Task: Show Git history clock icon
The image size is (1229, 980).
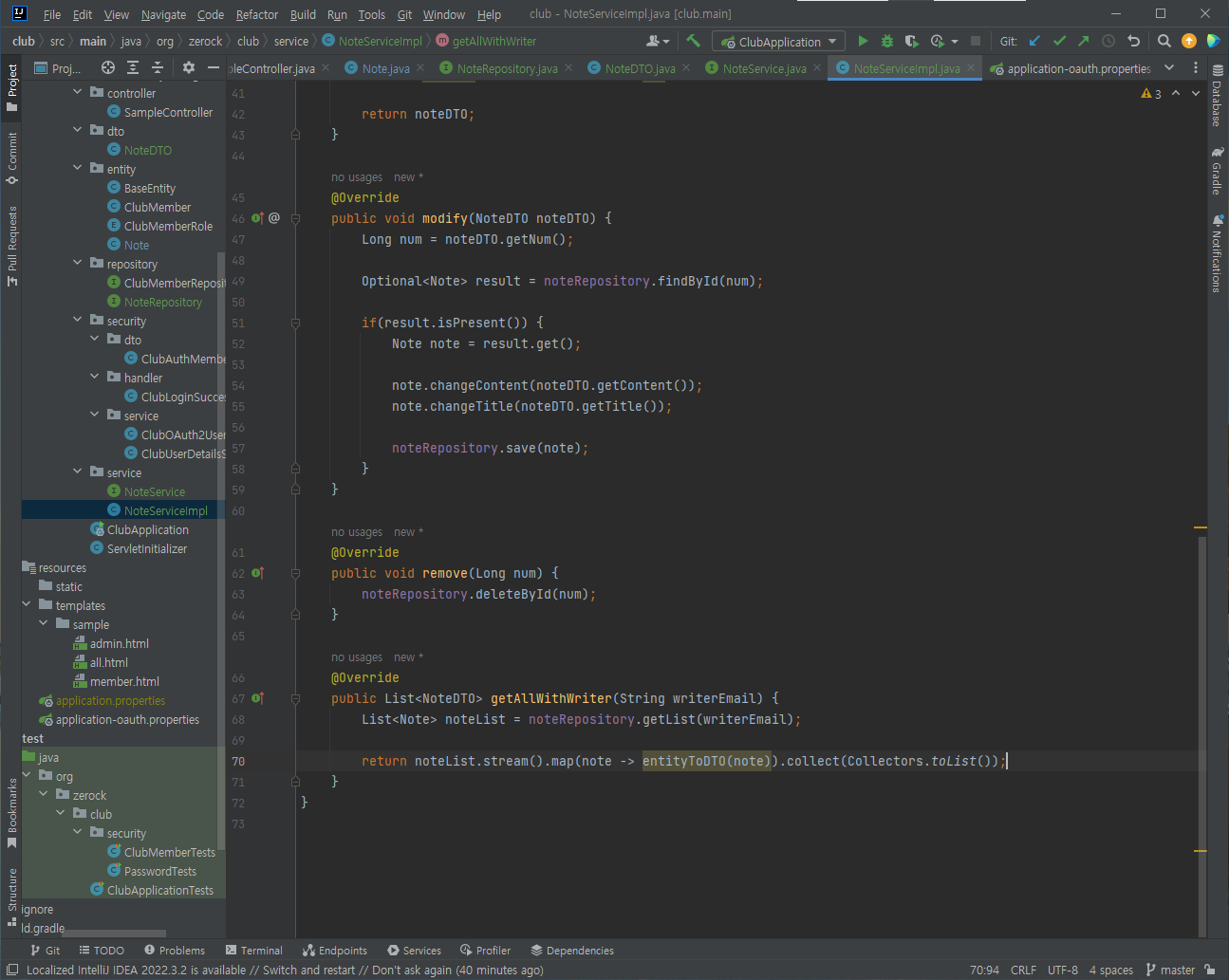Action: [1108, 41]
